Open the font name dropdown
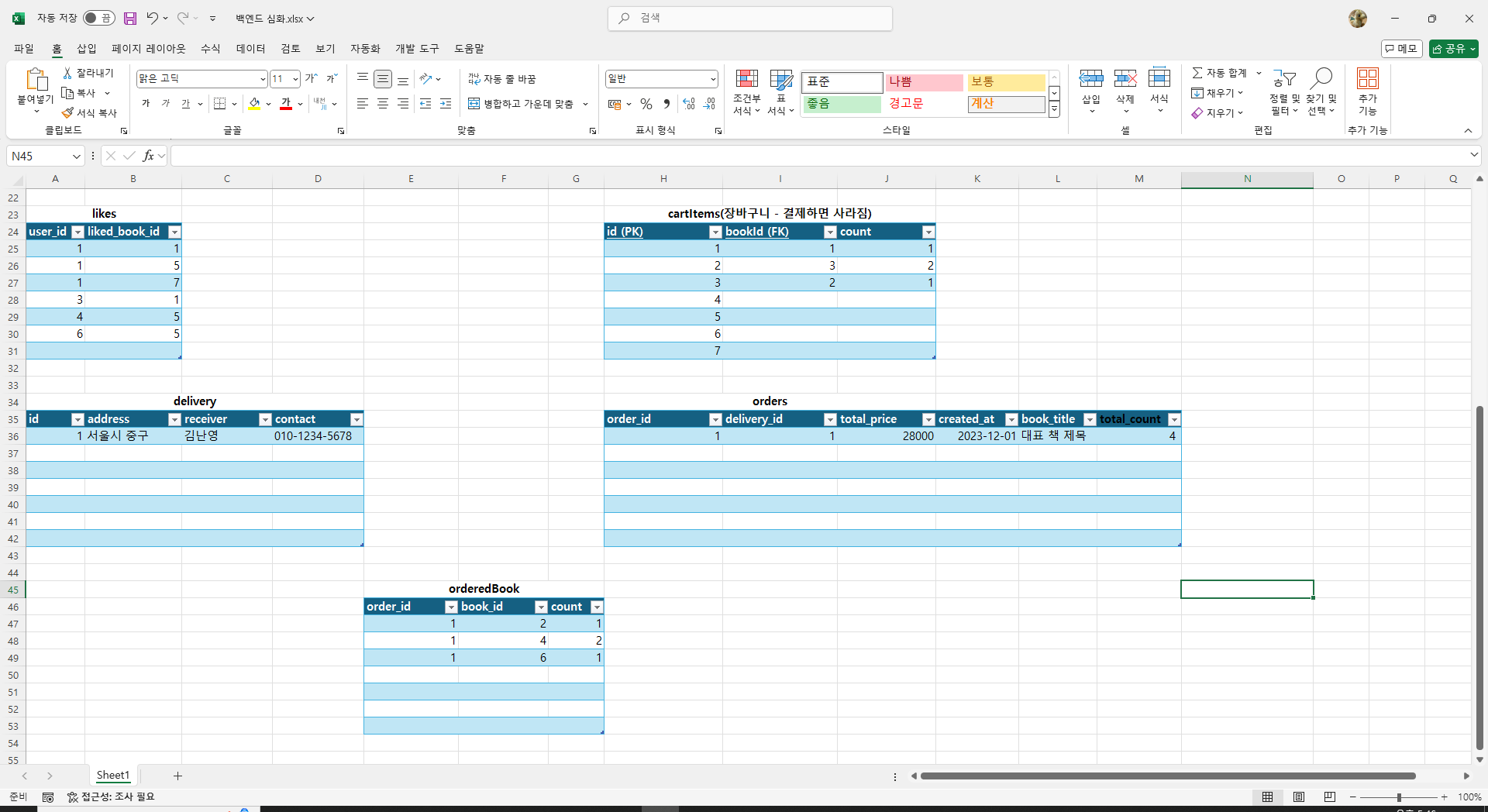1488x812 pixels. (x=263, y=79)
